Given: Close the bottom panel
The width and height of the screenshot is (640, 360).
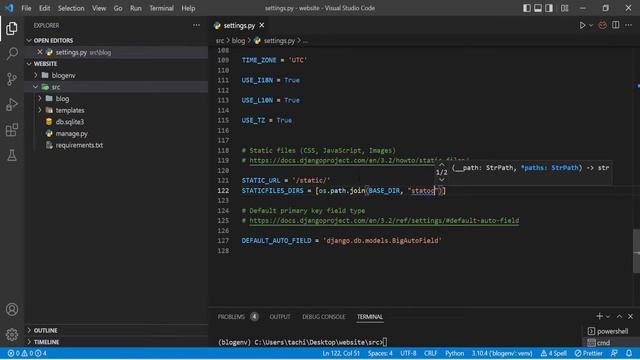Looking at the screenshot, I should 630,316.
